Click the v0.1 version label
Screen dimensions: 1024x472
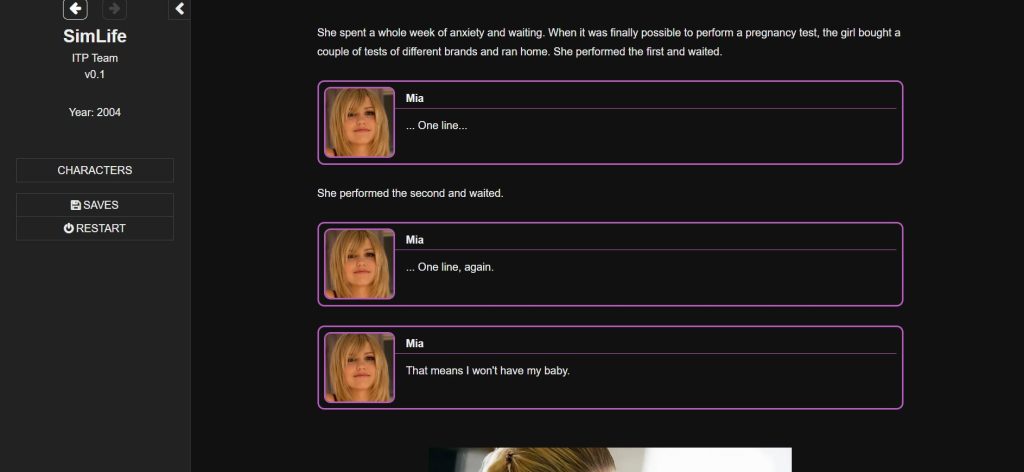pos(95,74)
